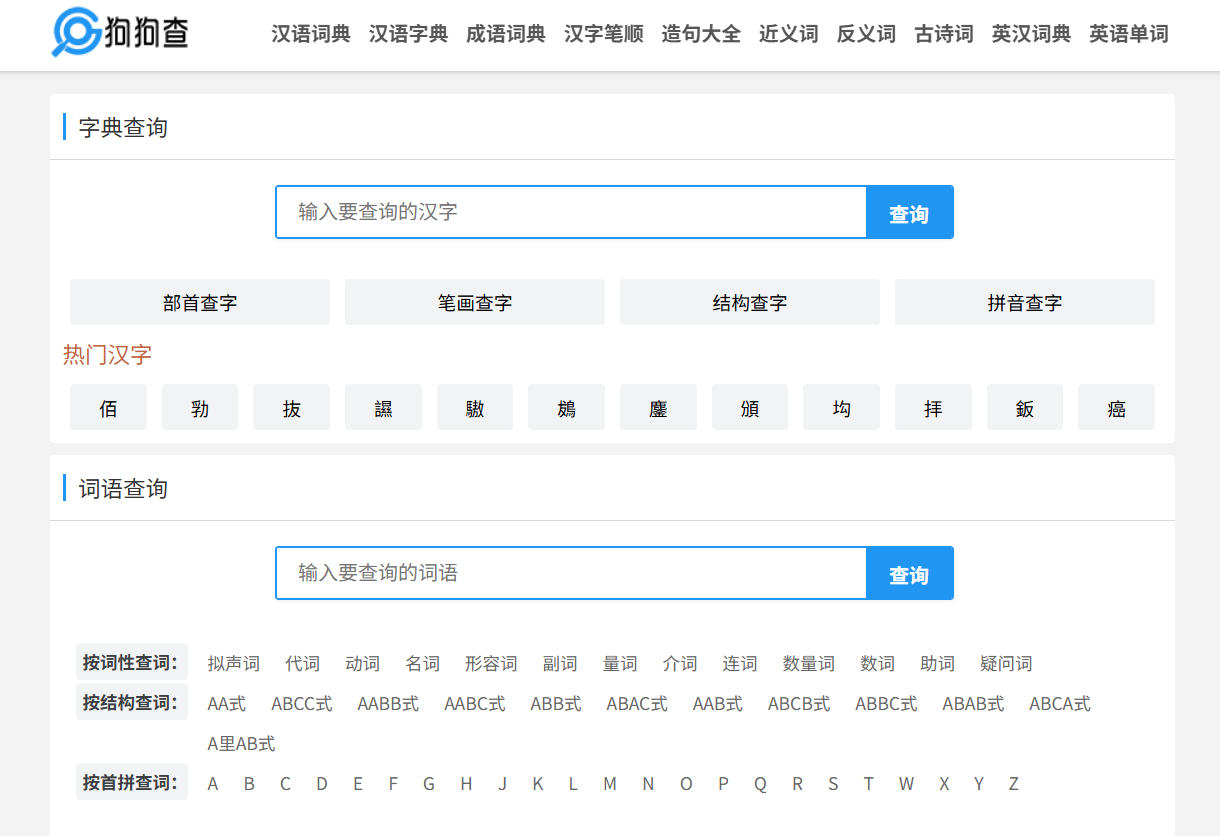This screenshot has width=1220, height=836.
Task: Choose pinyin initial letter G
Action: pos(429,783)
